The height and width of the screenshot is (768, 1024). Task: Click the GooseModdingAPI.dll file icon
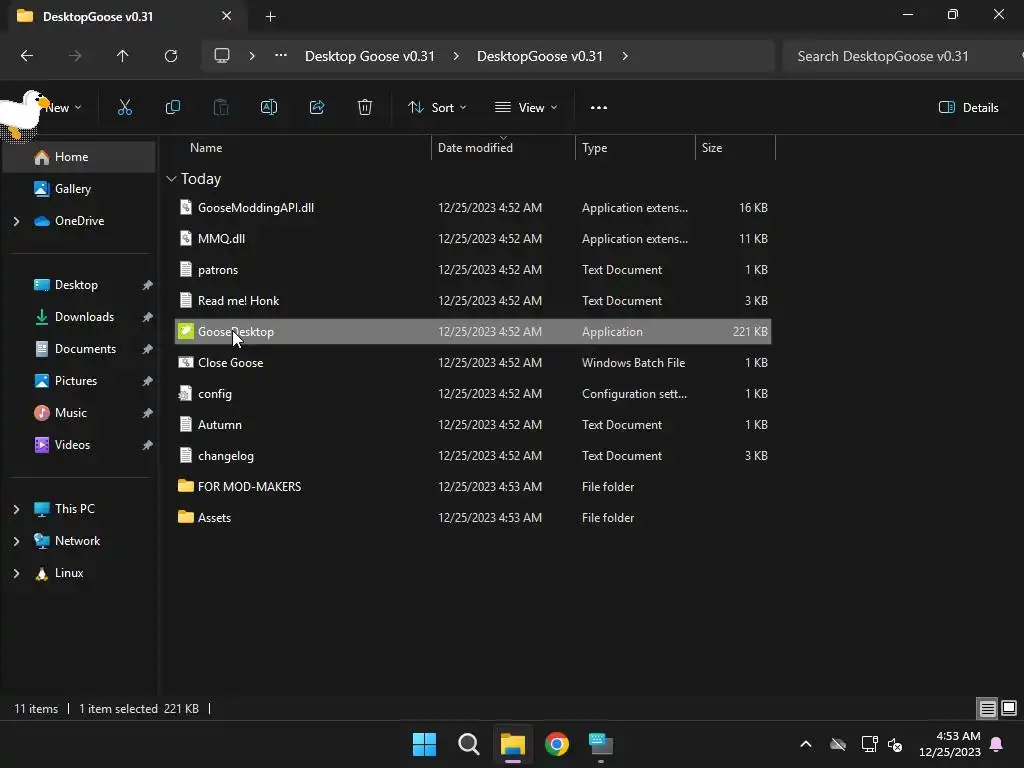[186, 208]
